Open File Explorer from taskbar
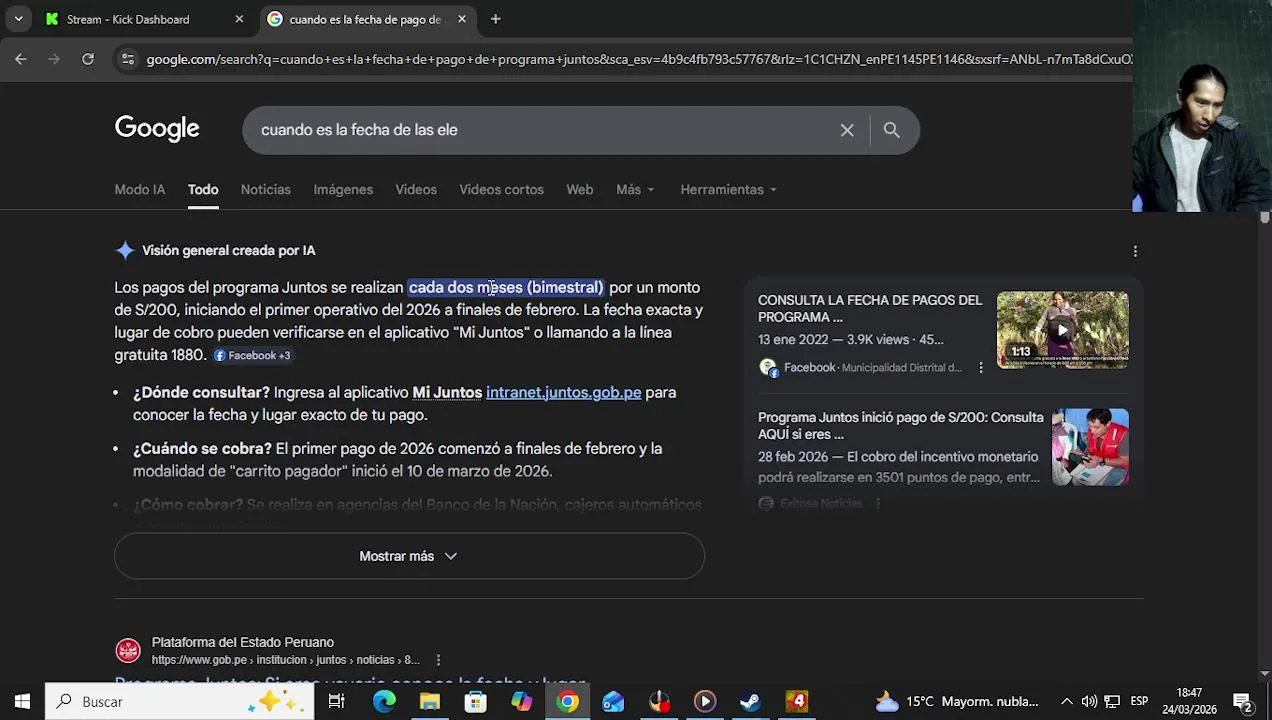Viewport: 1272px width, 720px height. pos(430,701)
